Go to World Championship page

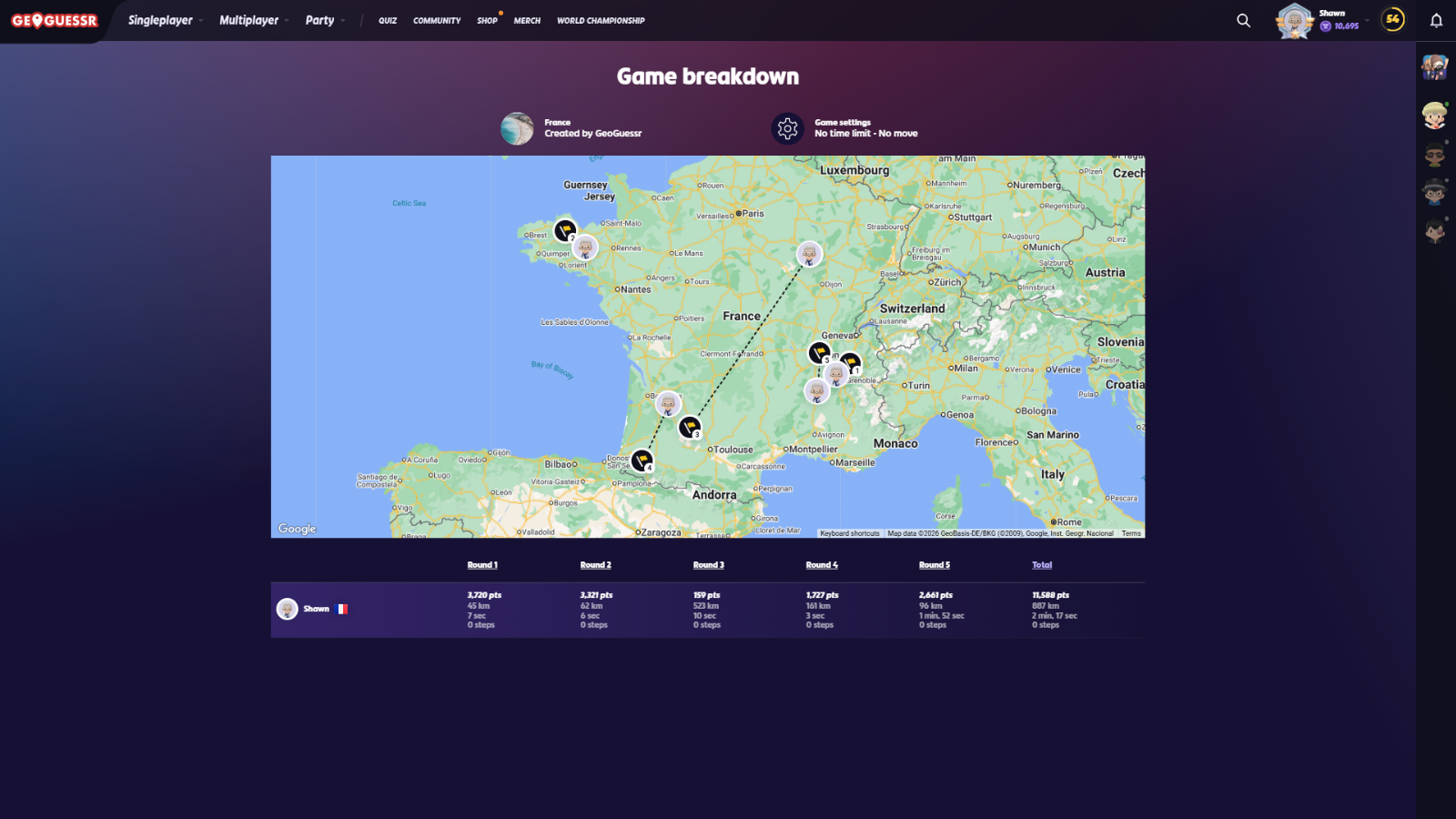pos(601,20)
